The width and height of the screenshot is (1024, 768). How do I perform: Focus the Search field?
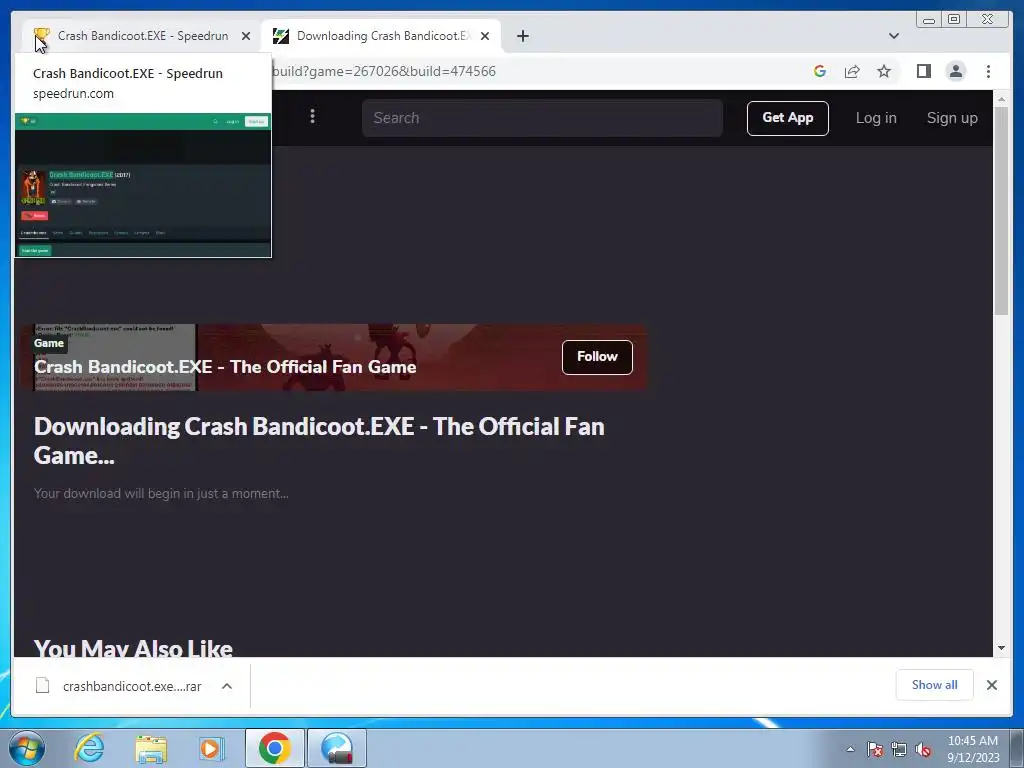click(543, 118)
